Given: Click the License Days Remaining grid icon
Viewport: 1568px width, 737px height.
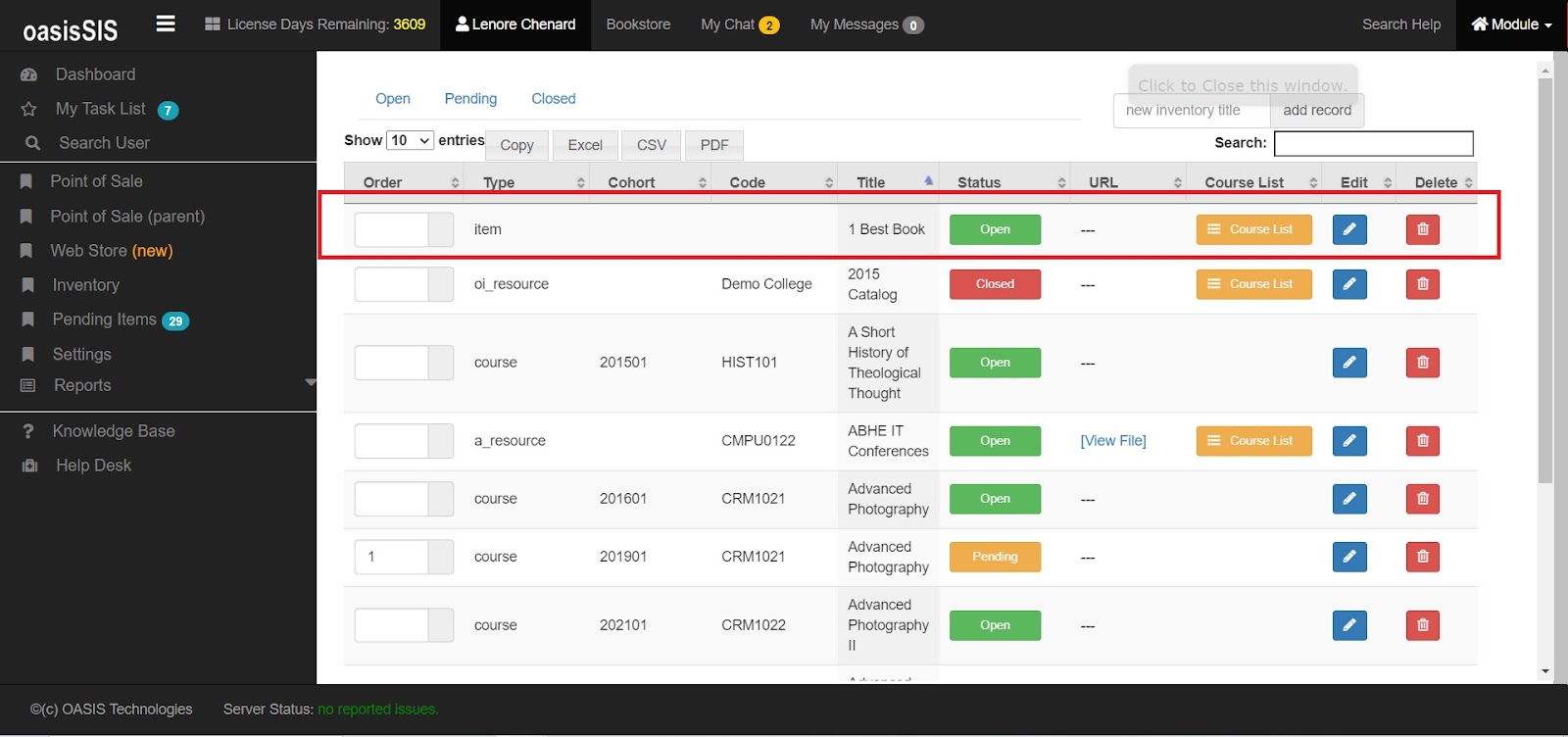Looking at the screenshot, I should (213, 25).
